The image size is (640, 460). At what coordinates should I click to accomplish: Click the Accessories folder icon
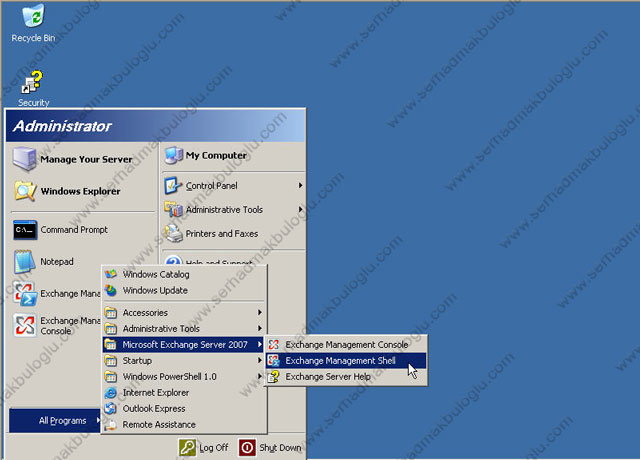click(x=111, y=313)
